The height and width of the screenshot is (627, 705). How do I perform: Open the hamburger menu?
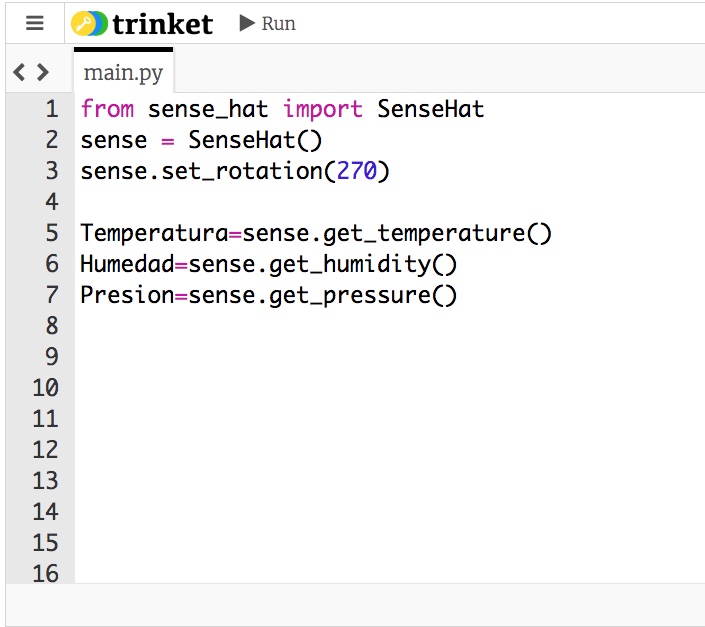[x=35, y=23]
